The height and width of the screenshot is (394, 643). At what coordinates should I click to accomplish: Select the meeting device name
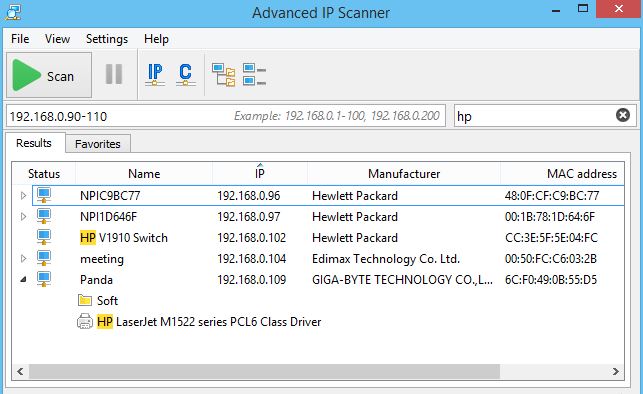coord(102,259)
